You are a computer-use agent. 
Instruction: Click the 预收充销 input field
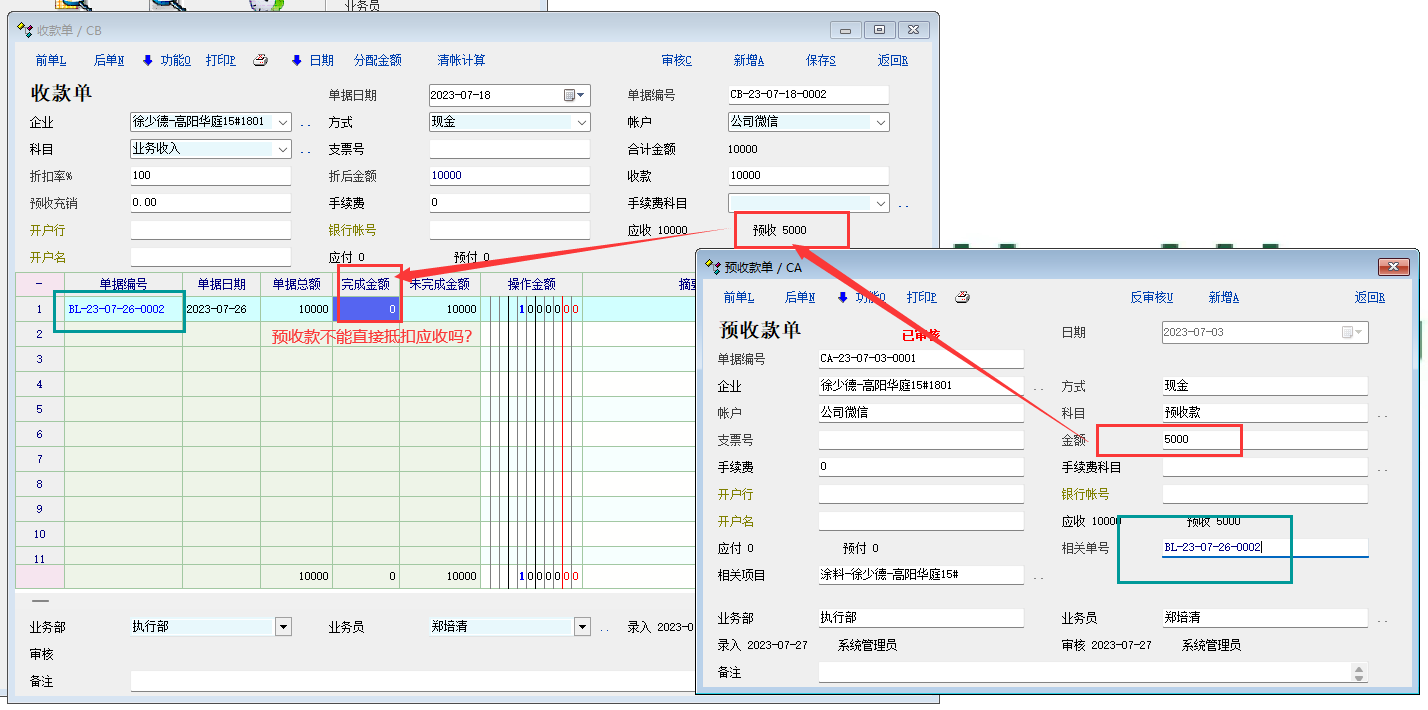(x=210, y=202)
